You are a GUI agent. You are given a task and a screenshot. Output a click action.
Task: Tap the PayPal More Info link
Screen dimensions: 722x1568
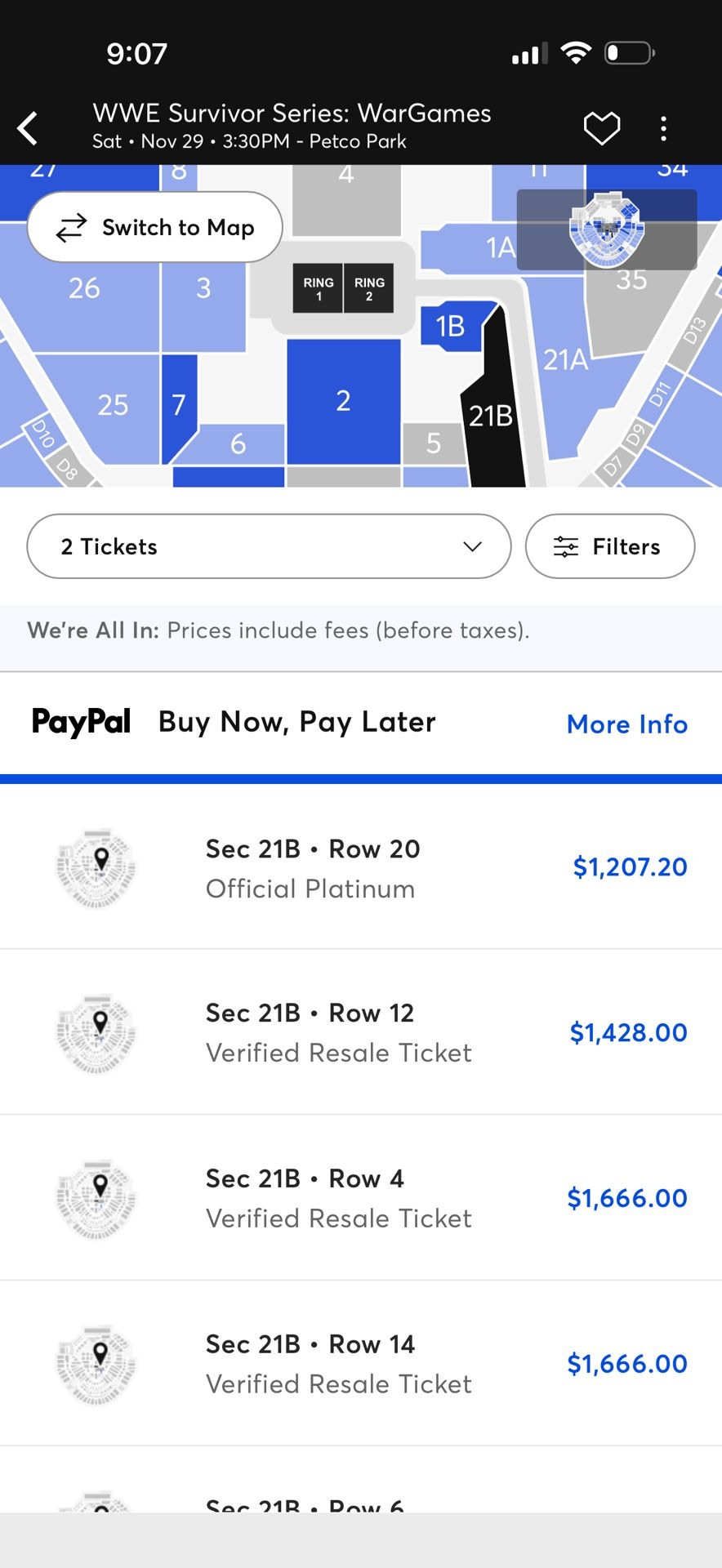click(x=626, y=724)
